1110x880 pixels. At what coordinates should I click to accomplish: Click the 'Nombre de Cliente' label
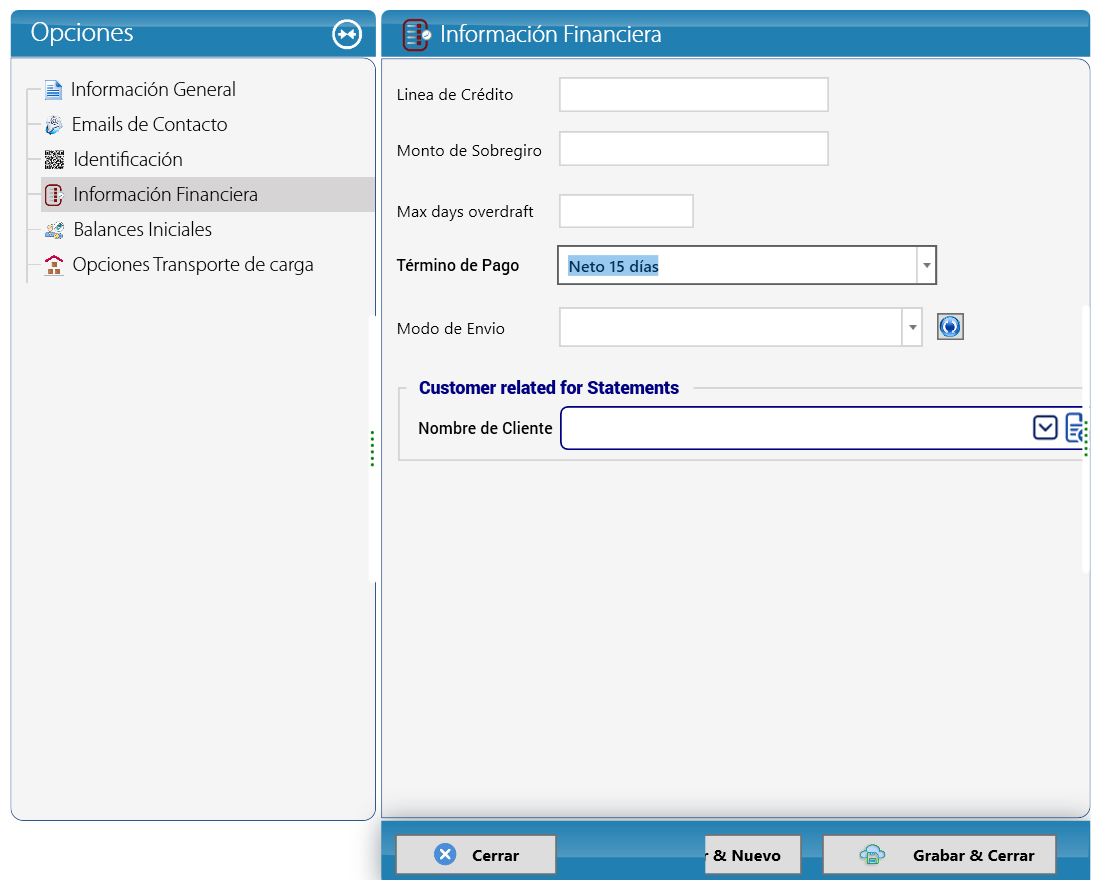[485, 428]
